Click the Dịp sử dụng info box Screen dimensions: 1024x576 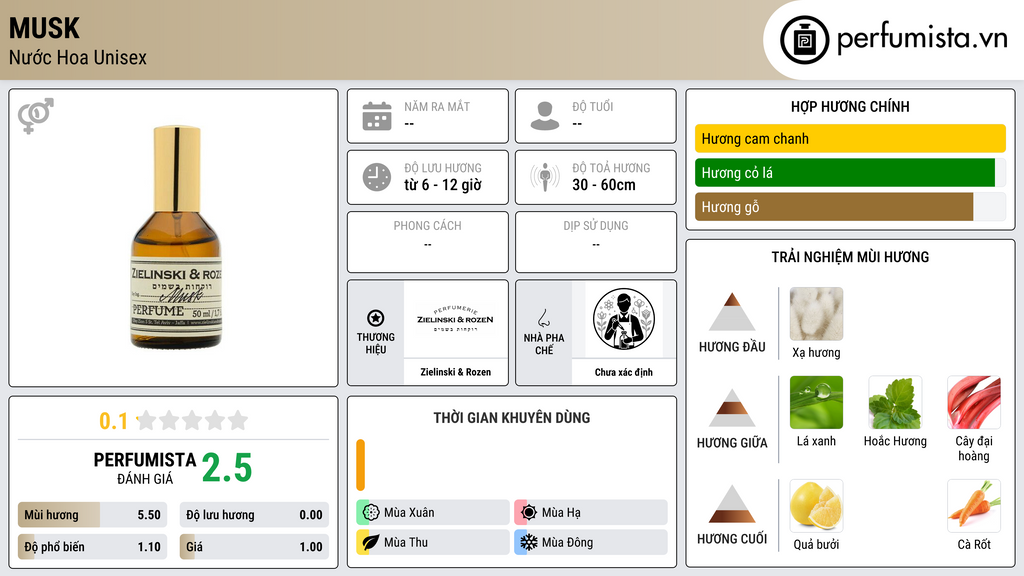(596, 242)
